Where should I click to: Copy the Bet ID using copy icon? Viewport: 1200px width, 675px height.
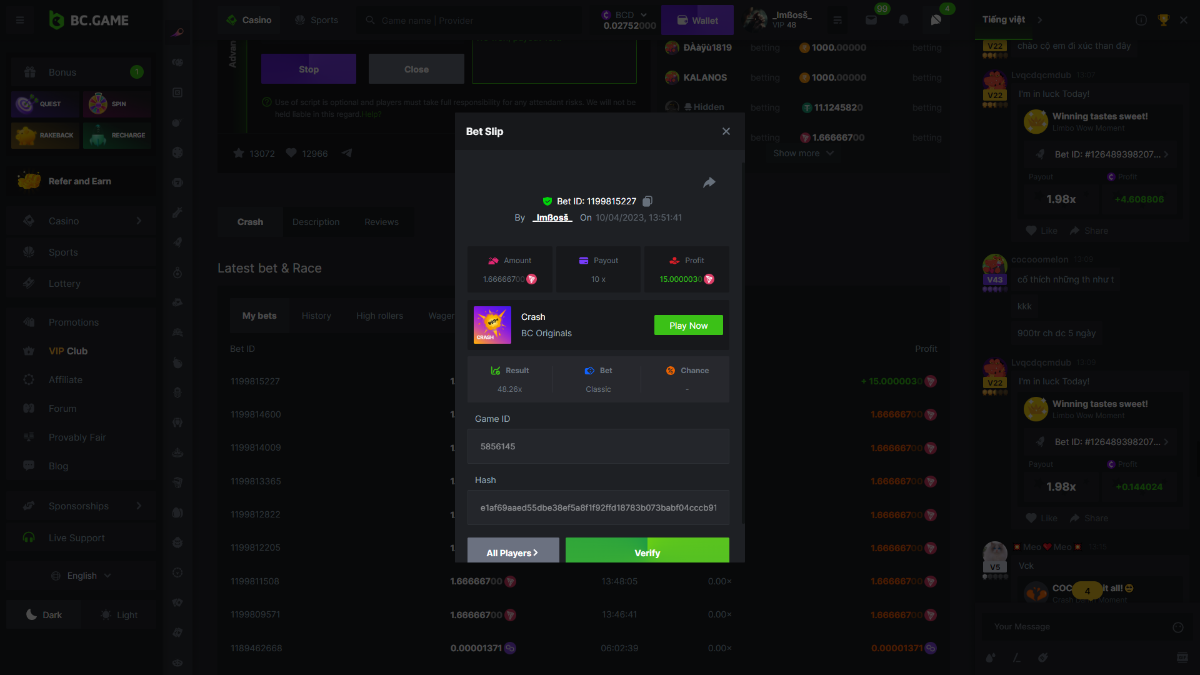648,201
